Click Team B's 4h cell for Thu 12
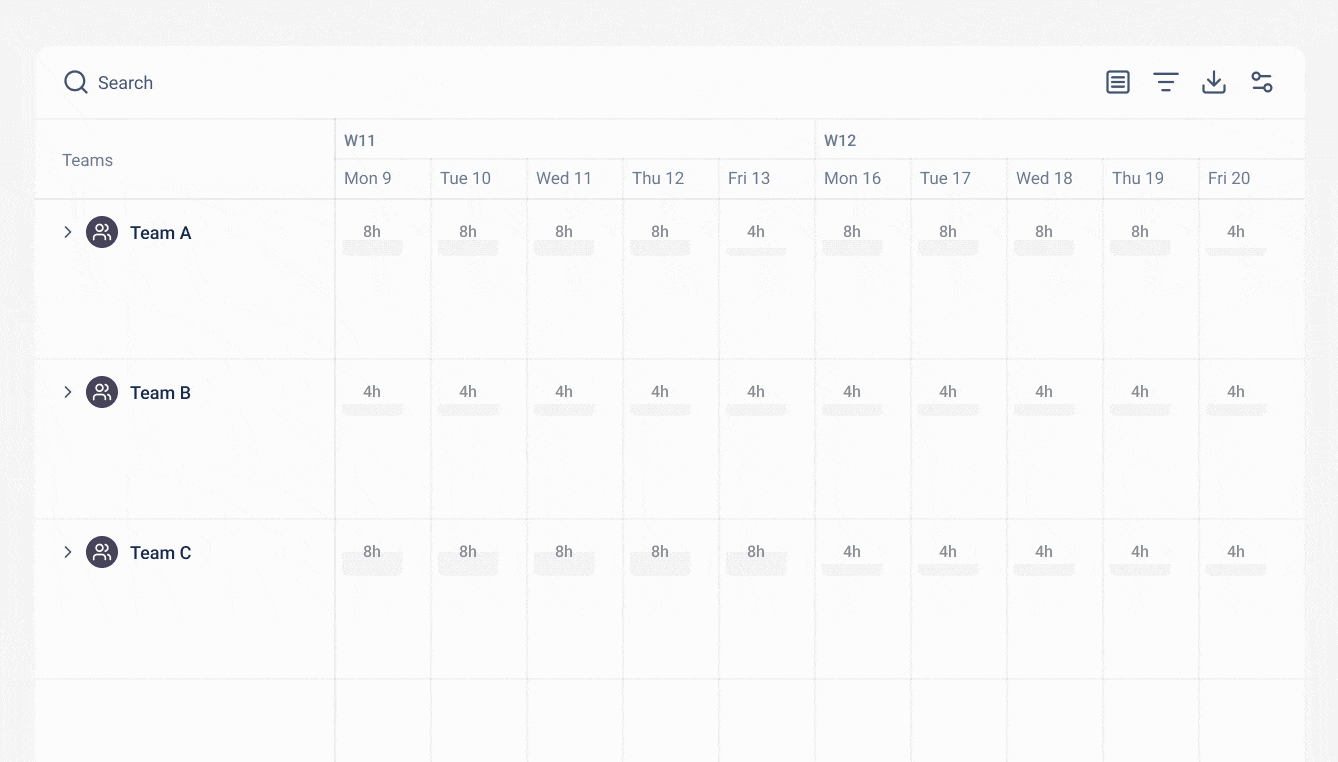 [660, 400]
